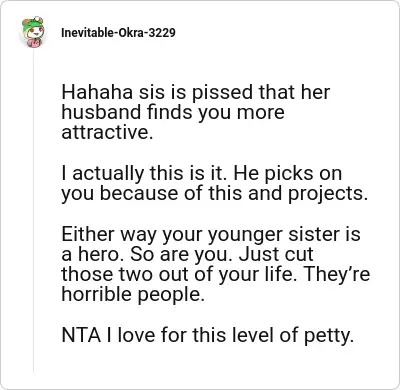Click the "NTA" verdict word
Screen dimensions: 400x390
81,335
